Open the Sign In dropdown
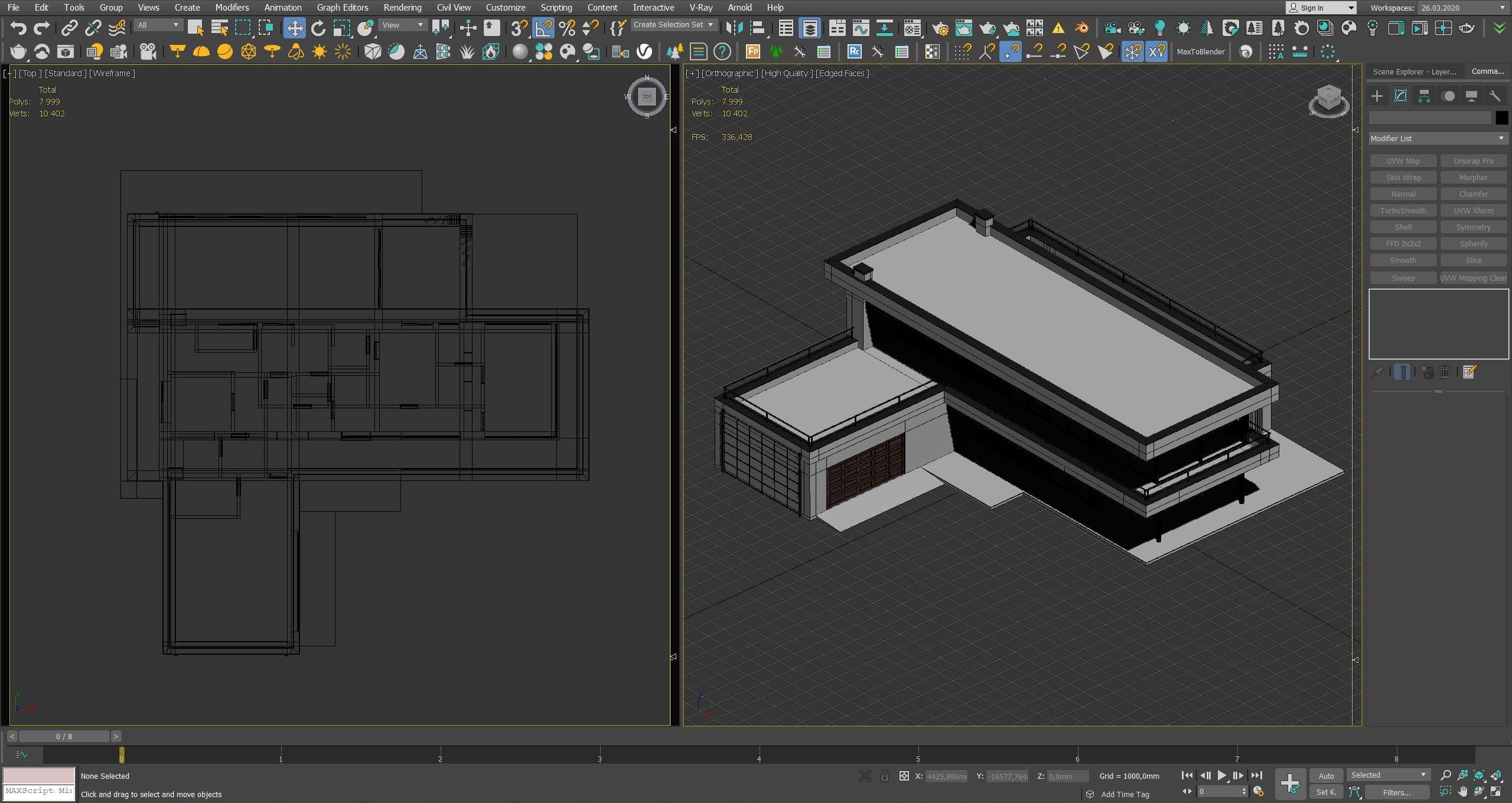 (1321, 8)
